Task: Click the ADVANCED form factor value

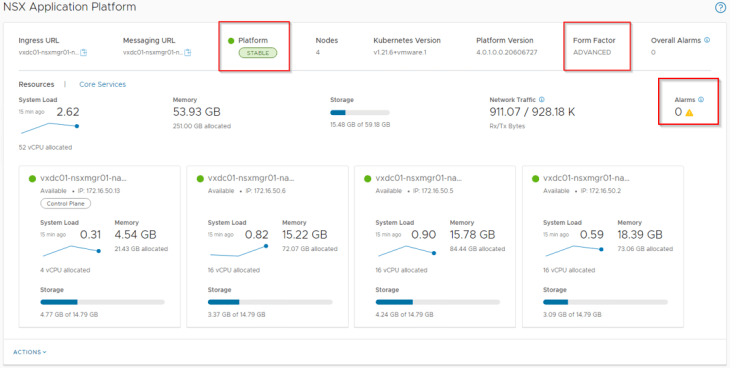Action: point(592,52)
